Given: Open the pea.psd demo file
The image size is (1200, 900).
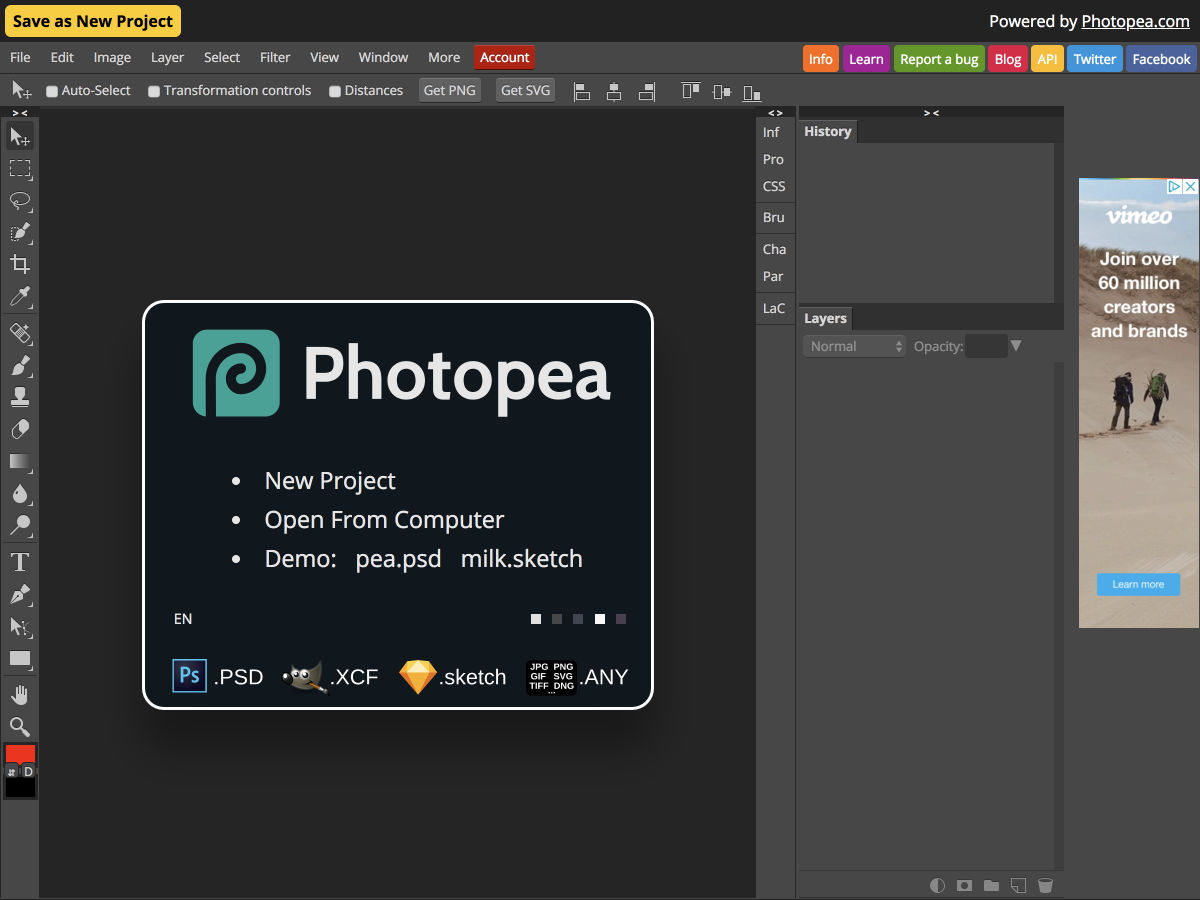Looking at the screenshot, I should pos(398,559).
